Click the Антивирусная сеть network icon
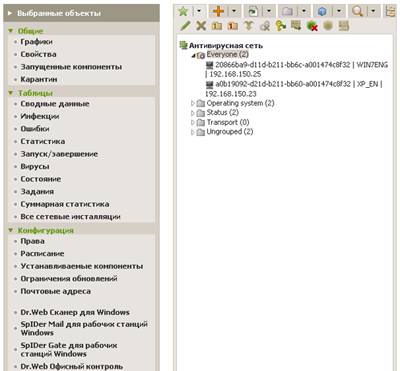400x371 pixels. tap(183, 45)
